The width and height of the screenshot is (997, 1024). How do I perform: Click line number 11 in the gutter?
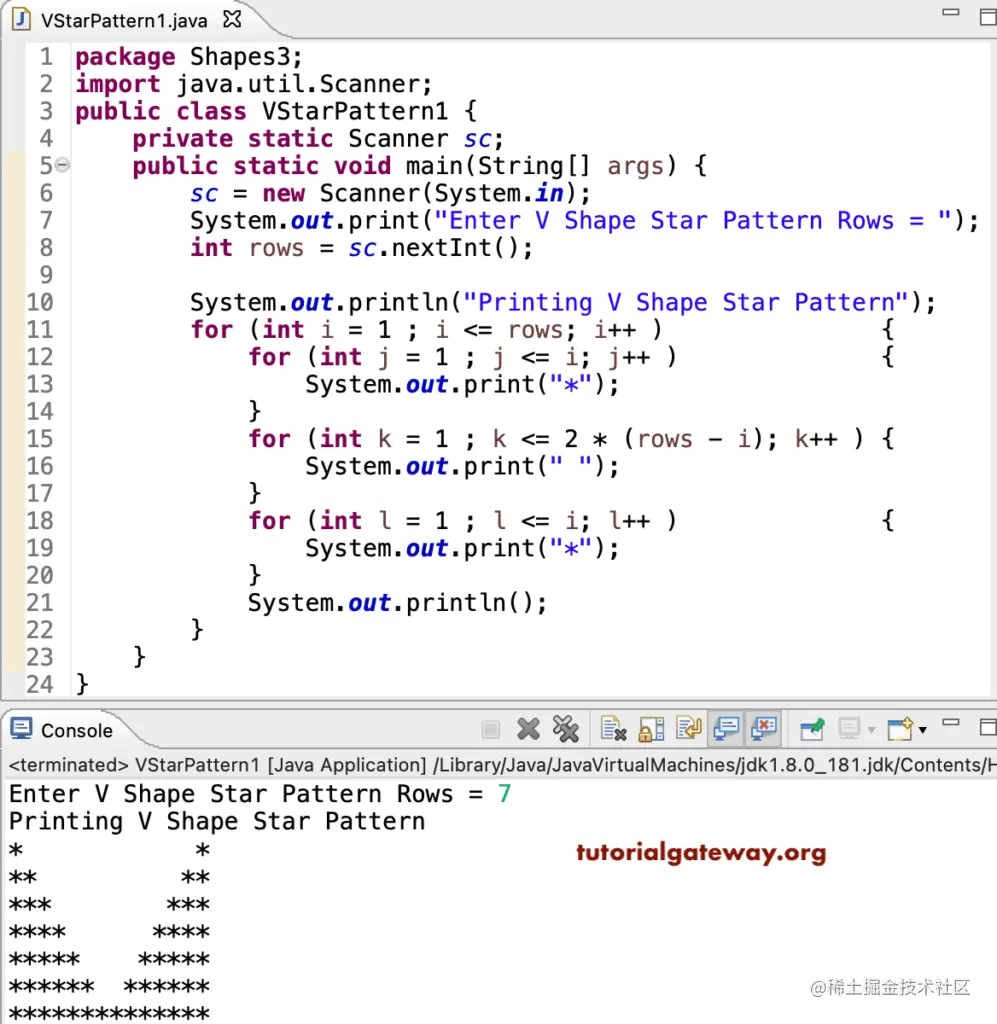click(40, 330)
